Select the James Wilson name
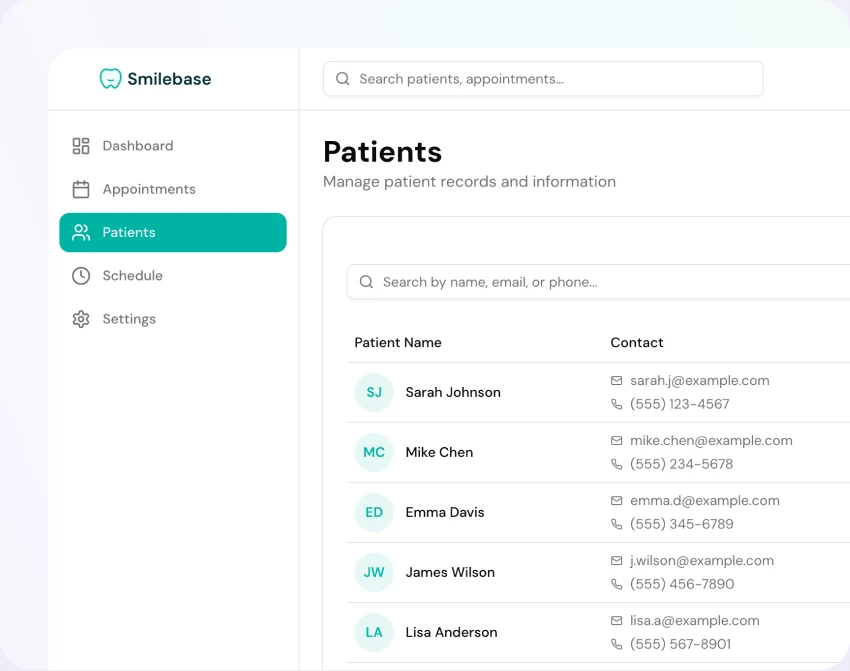Viewport: 850px width, 671px height. 450,572
